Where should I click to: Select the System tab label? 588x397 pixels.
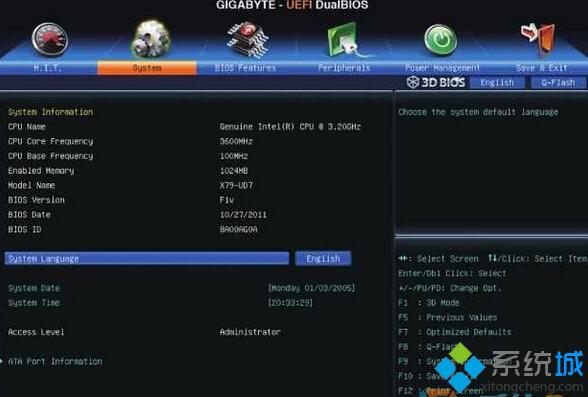tap(147, 68)
